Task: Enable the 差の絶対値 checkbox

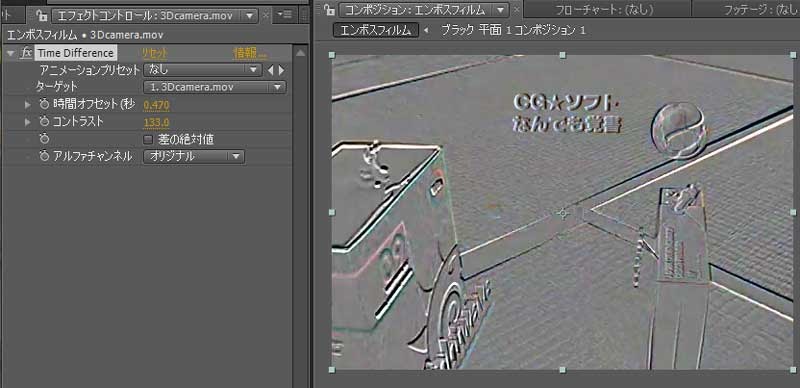Action: click(148, 139)
